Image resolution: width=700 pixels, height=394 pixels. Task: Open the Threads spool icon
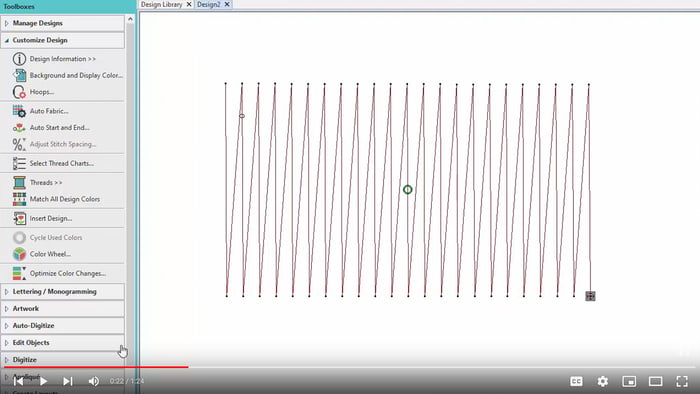pos(19,182)
